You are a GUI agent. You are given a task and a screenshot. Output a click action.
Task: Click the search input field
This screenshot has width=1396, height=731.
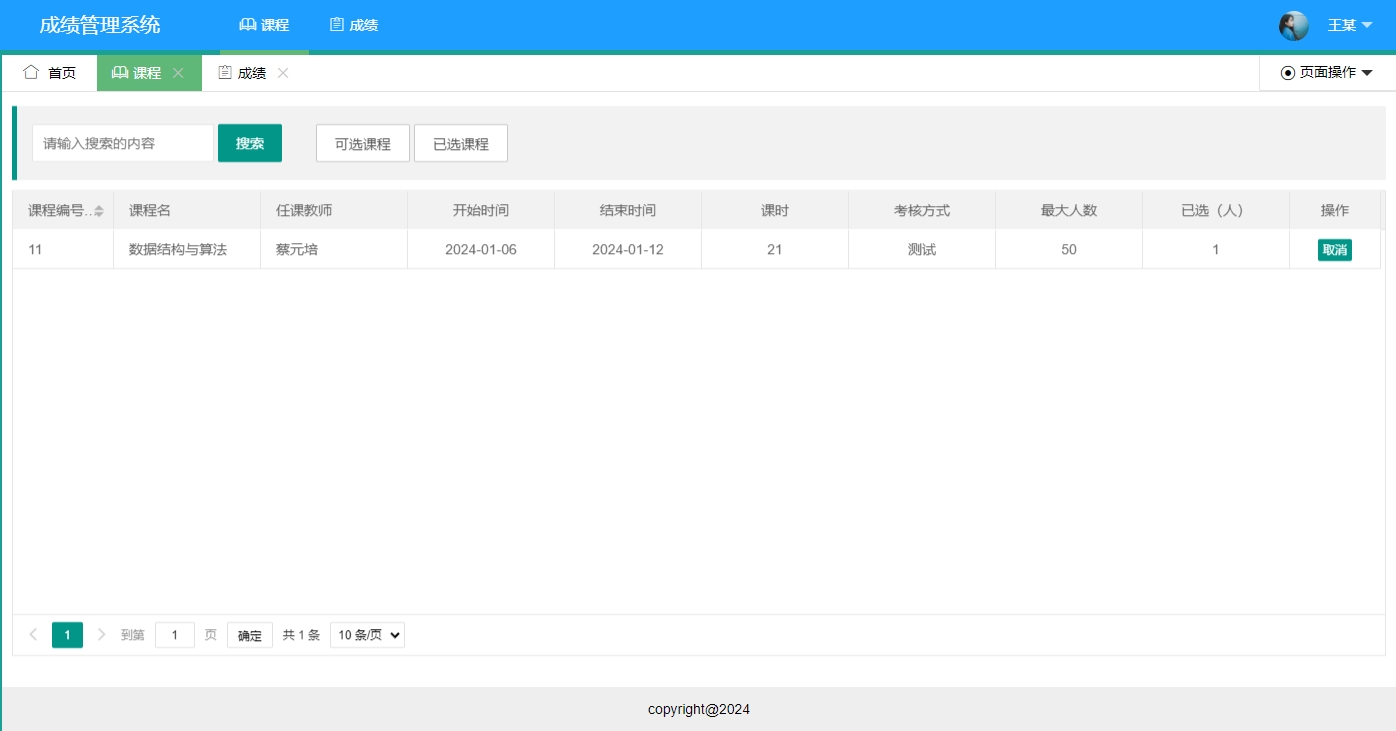point(122,142)
